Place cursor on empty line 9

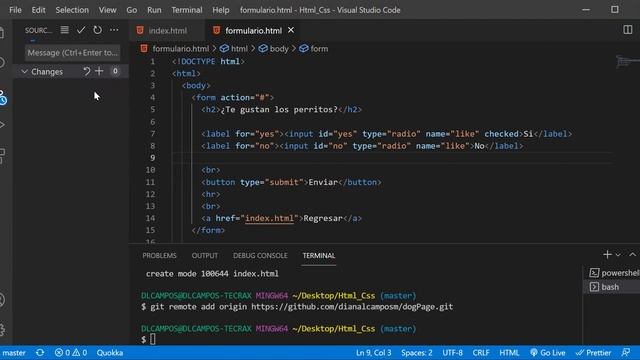(x=392, y=158)
